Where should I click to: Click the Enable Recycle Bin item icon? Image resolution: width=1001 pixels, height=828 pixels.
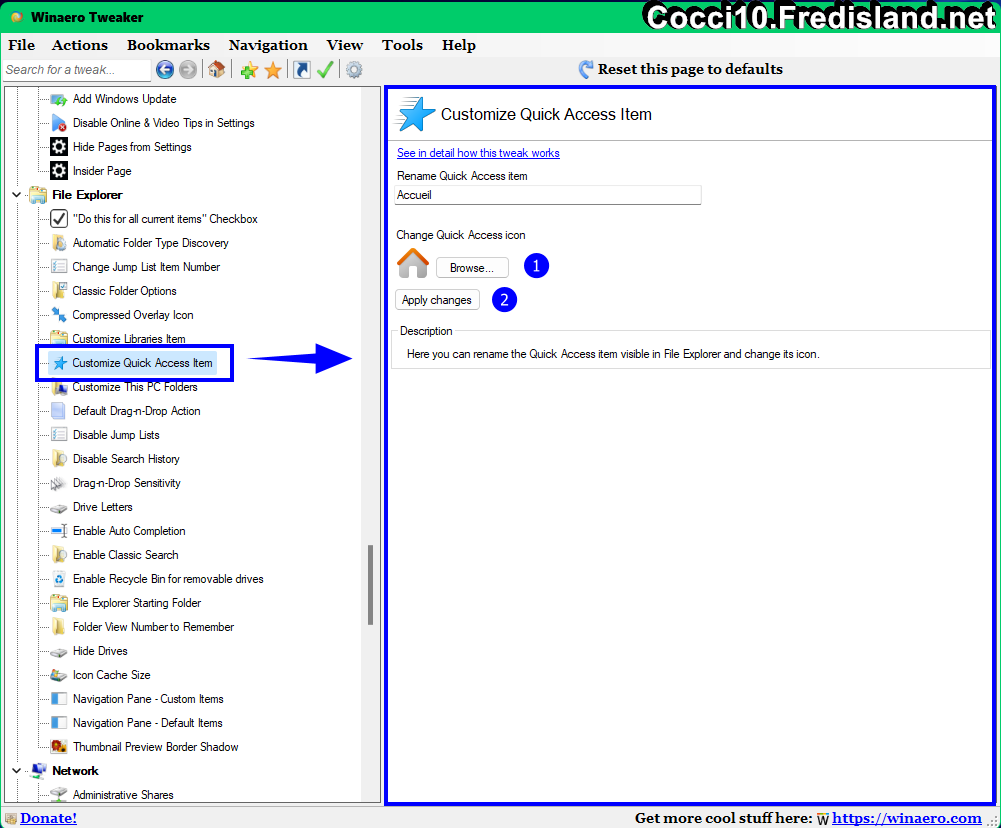[59, 579]
